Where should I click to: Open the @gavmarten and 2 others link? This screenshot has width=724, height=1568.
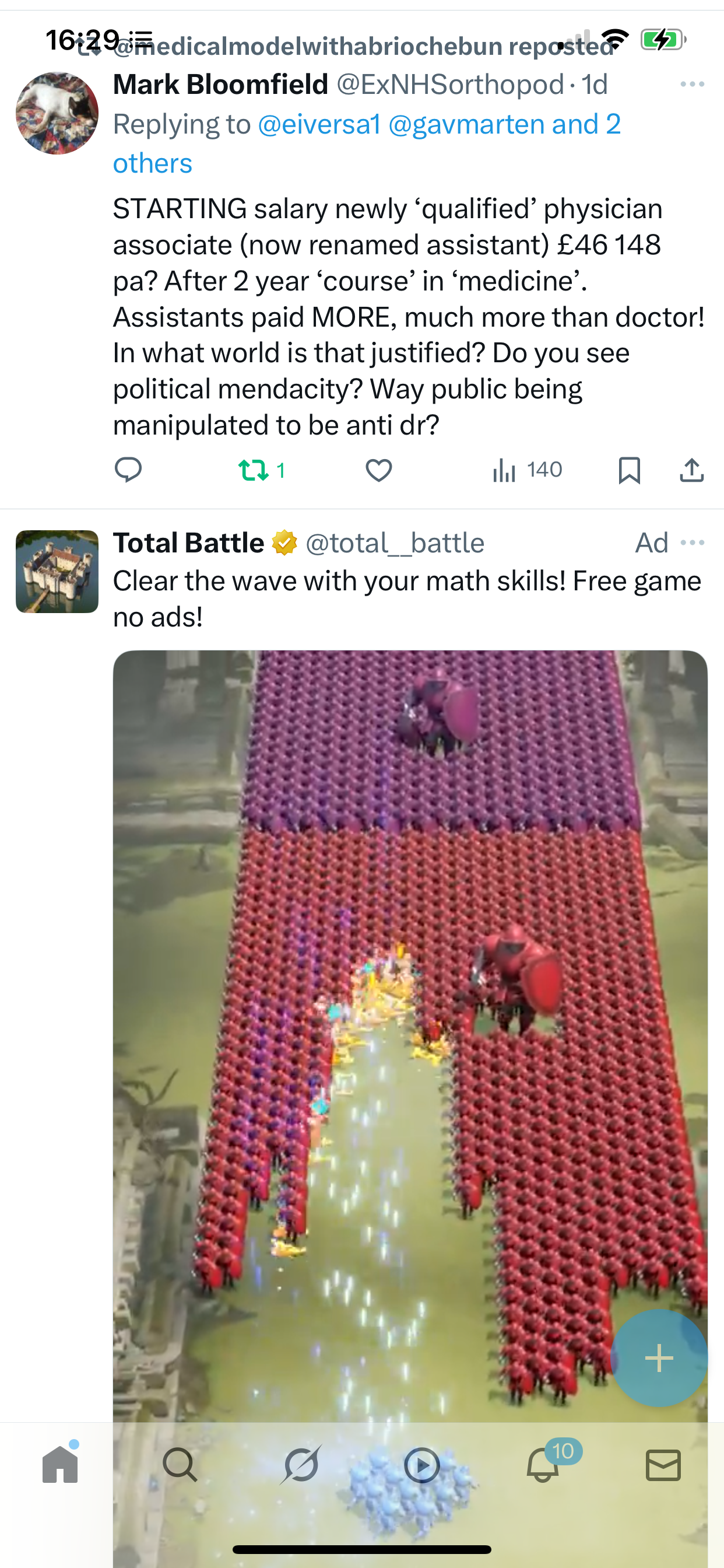tap(367, 143)
